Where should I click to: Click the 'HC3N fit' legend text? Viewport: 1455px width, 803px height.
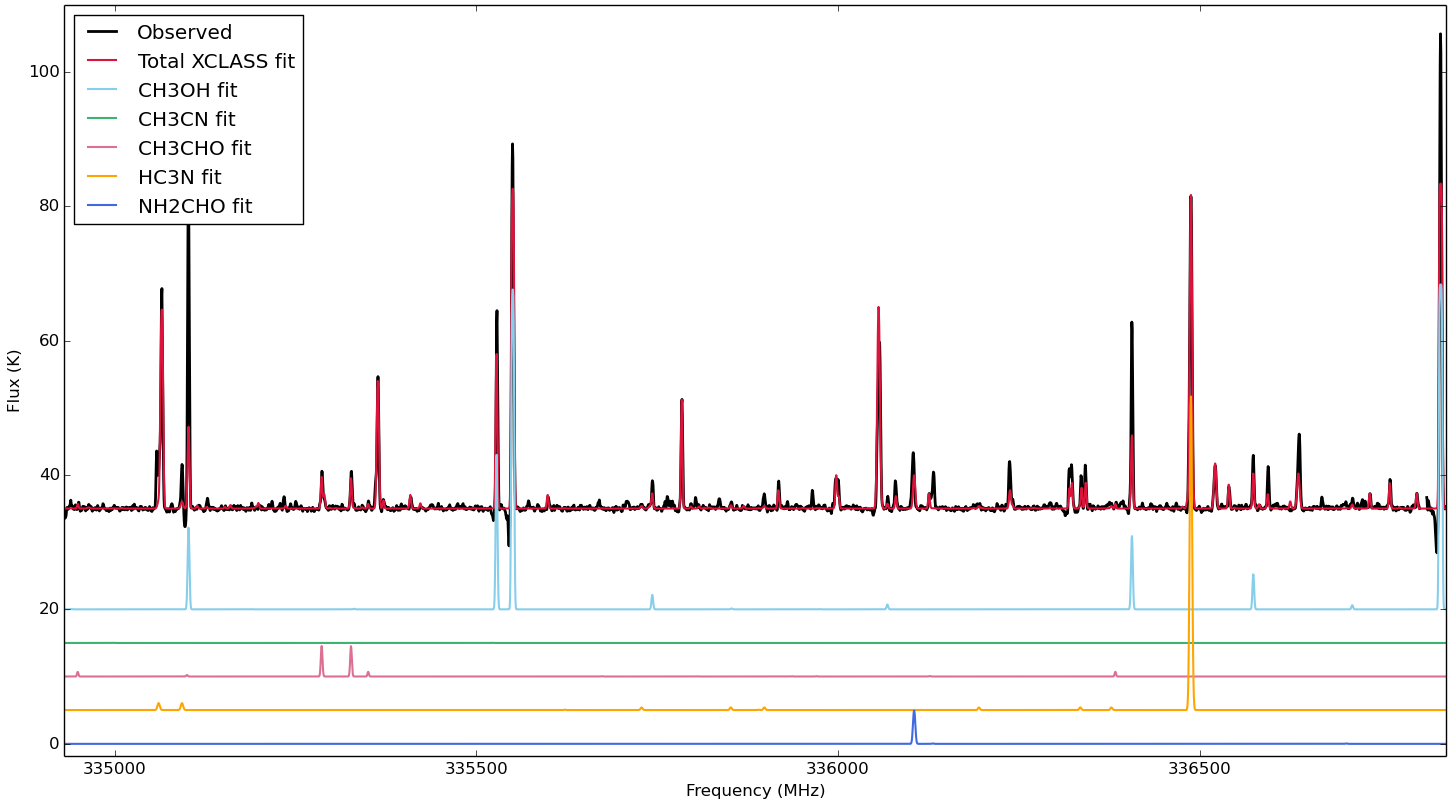[179, 178]
